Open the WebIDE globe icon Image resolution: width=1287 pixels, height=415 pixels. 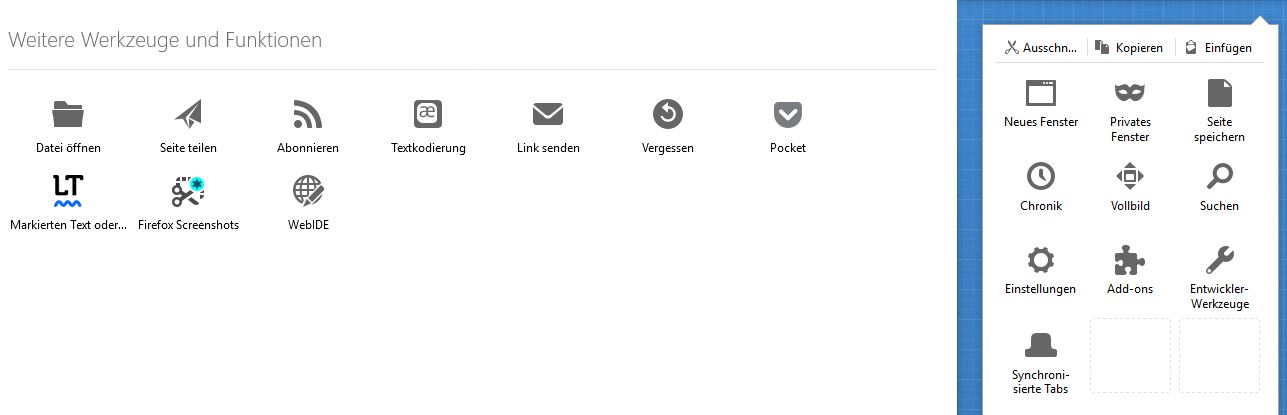point(308,190)
